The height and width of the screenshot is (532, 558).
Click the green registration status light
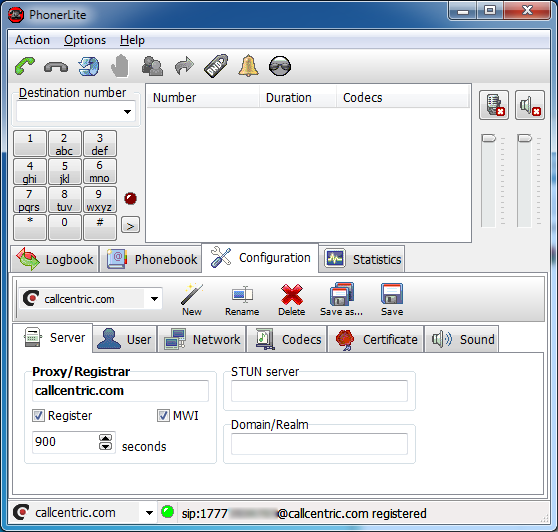click(x=167, y=512)
